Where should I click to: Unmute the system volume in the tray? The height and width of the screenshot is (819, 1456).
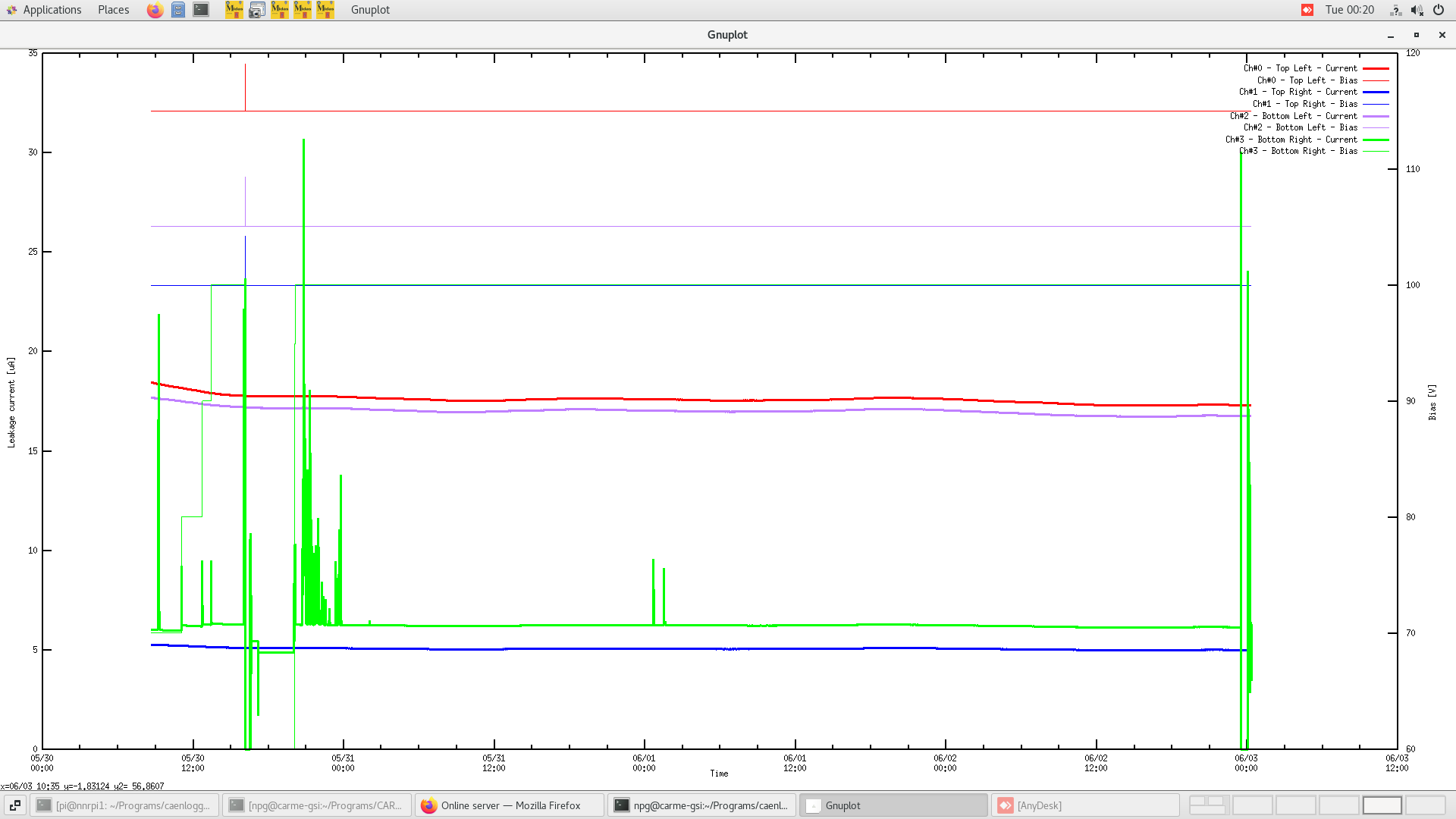[1417, 10]
